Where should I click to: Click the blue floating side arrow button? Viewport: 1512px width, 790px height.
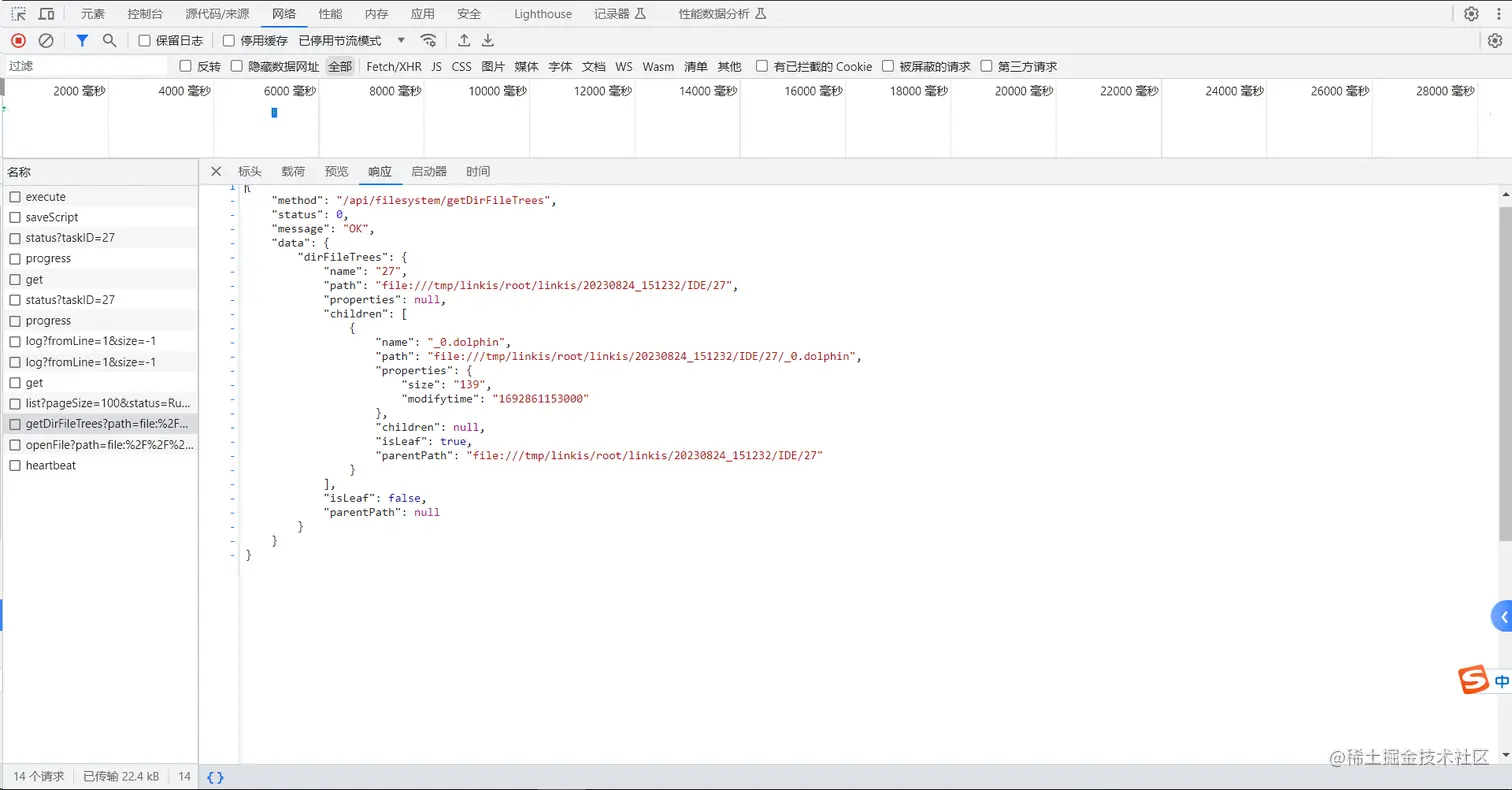pos(1502,617)
